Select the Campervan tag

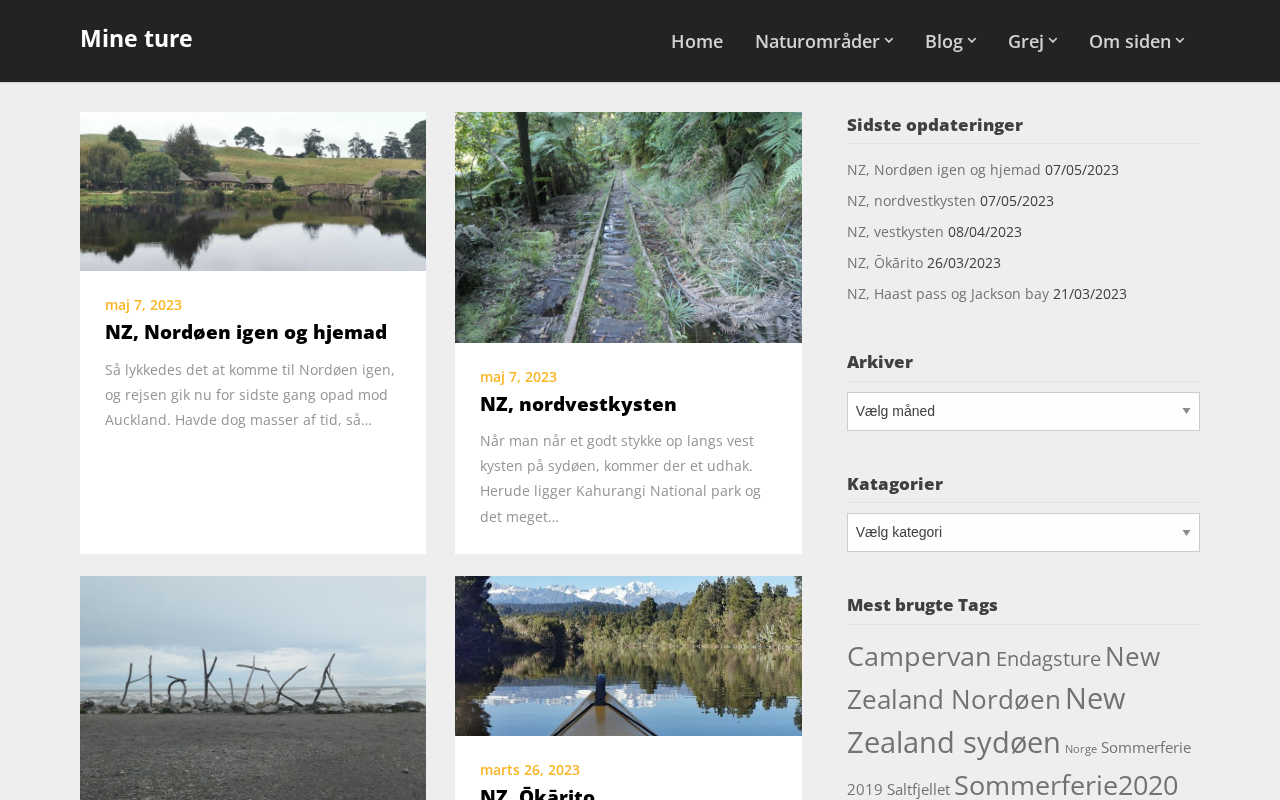919,656
